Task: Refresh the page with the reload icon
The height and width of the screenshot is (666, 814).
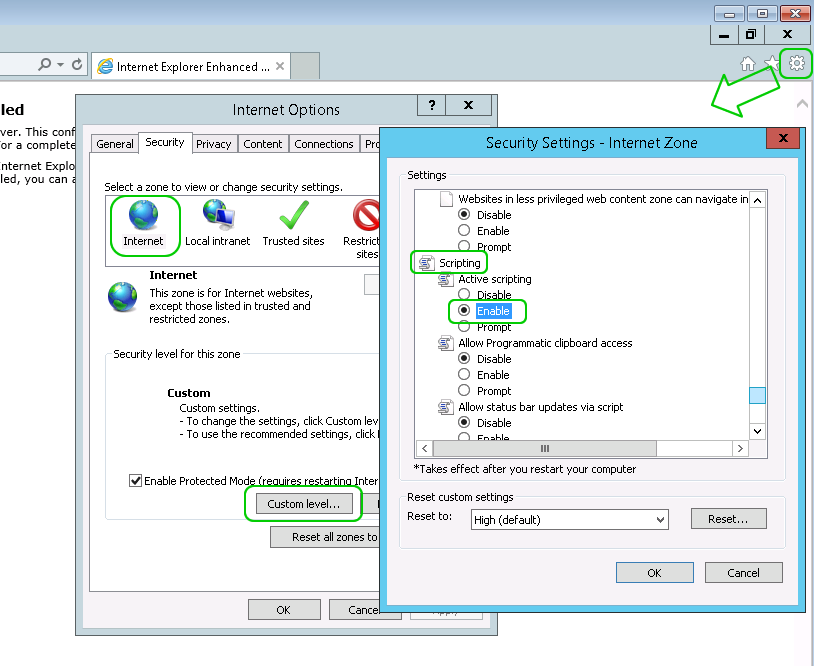Action: click(x=77, y=64)
